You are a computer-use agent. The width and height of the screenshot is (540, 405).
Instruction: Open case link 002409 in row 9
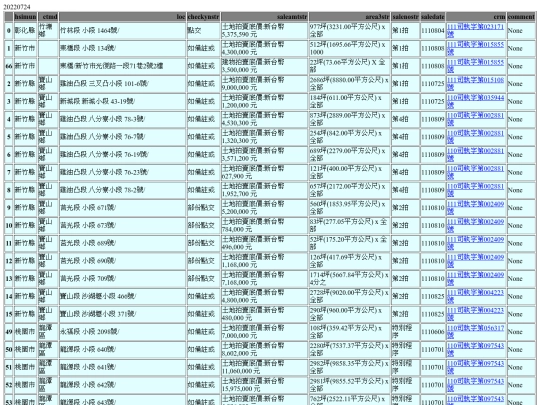tap(475, 208)
